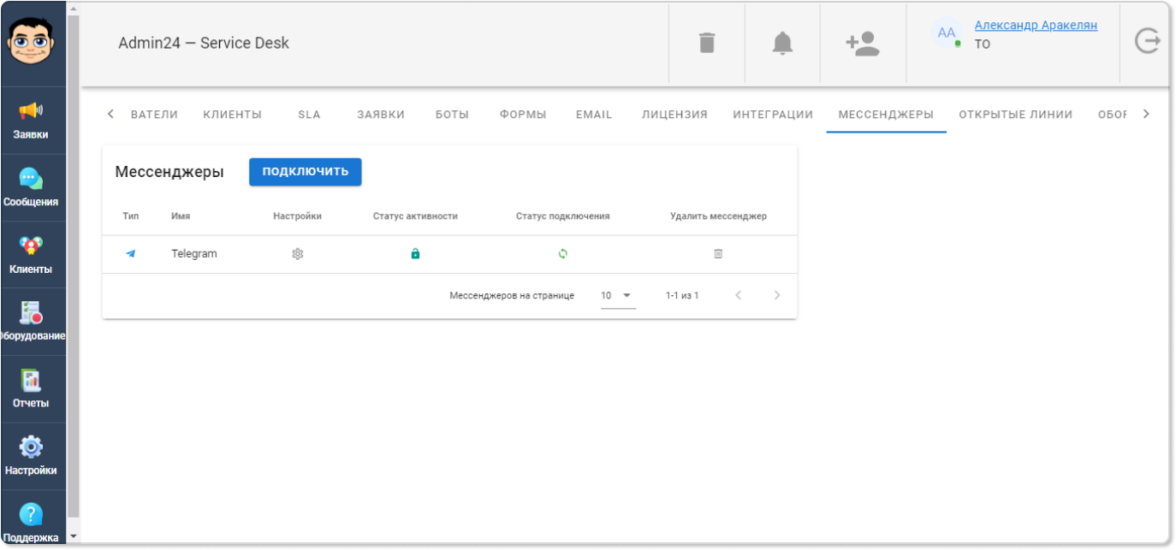Switch to the Интеграции tab
The height and width of the screenshot is (550, 1176).
(772, 115)
